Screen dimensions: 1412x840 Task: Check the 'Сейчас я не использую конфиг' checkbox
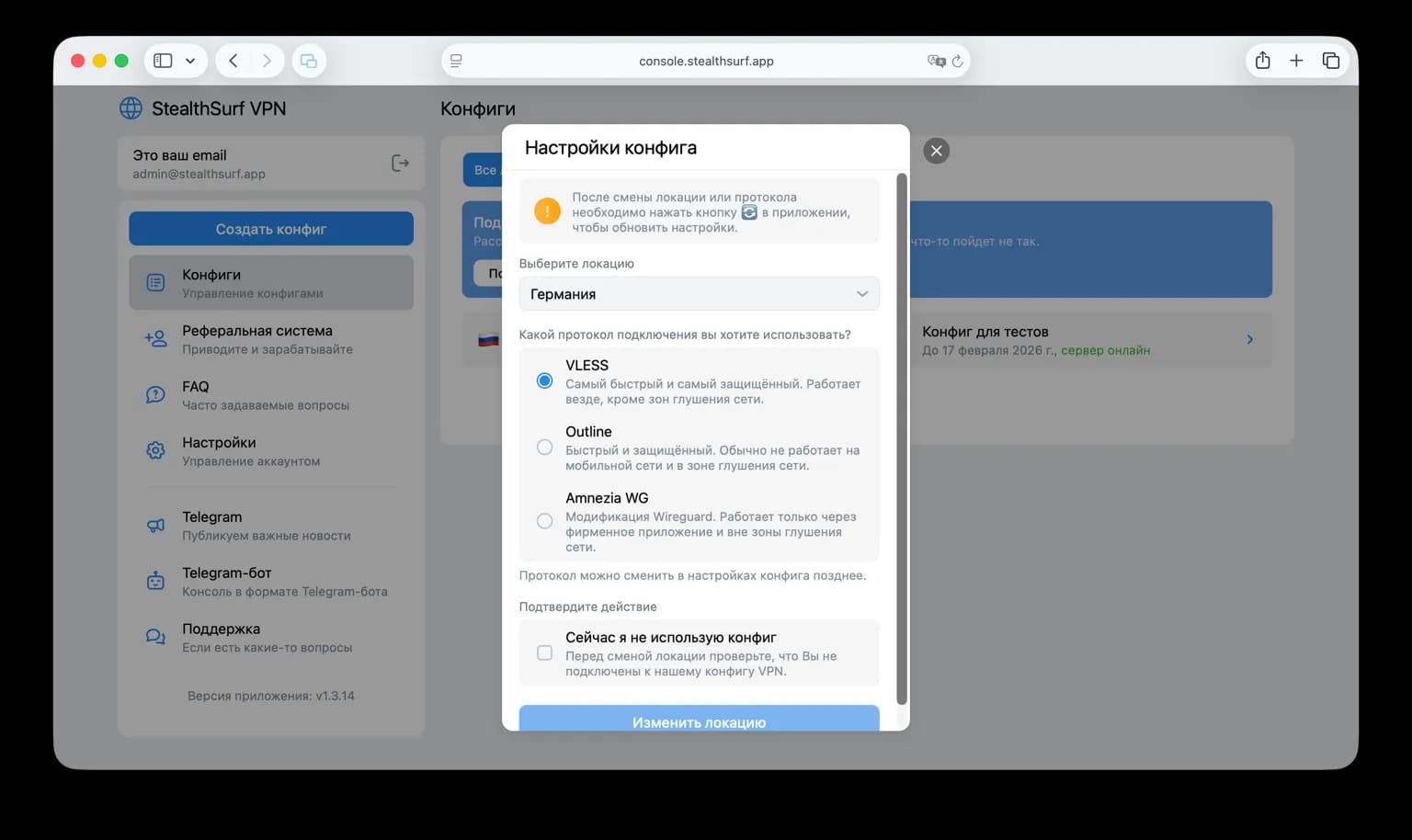[x=545, y=653]
